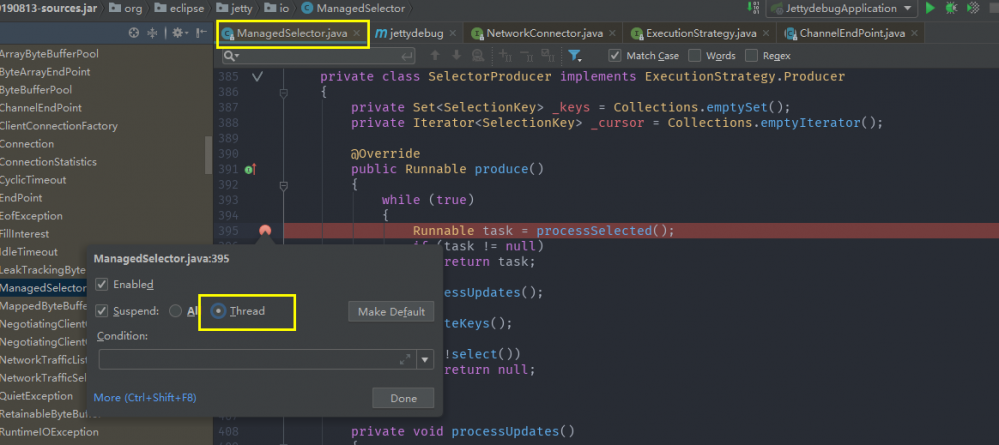This screenshot has height=445, width=999.
Task: Open More breakpoint settings link
Action: point(144,398)
